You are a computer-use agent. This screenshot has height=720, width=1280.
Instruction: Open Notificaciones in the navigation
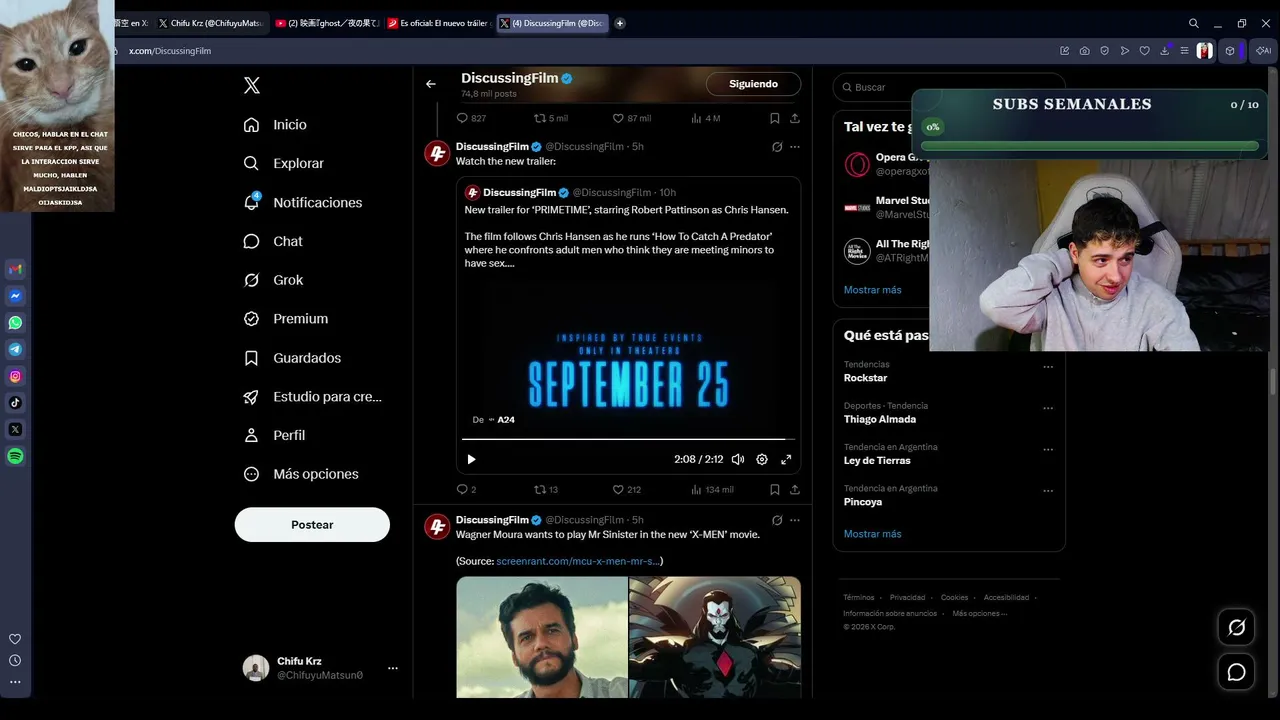pyautogui.click(x=303, y=202)
